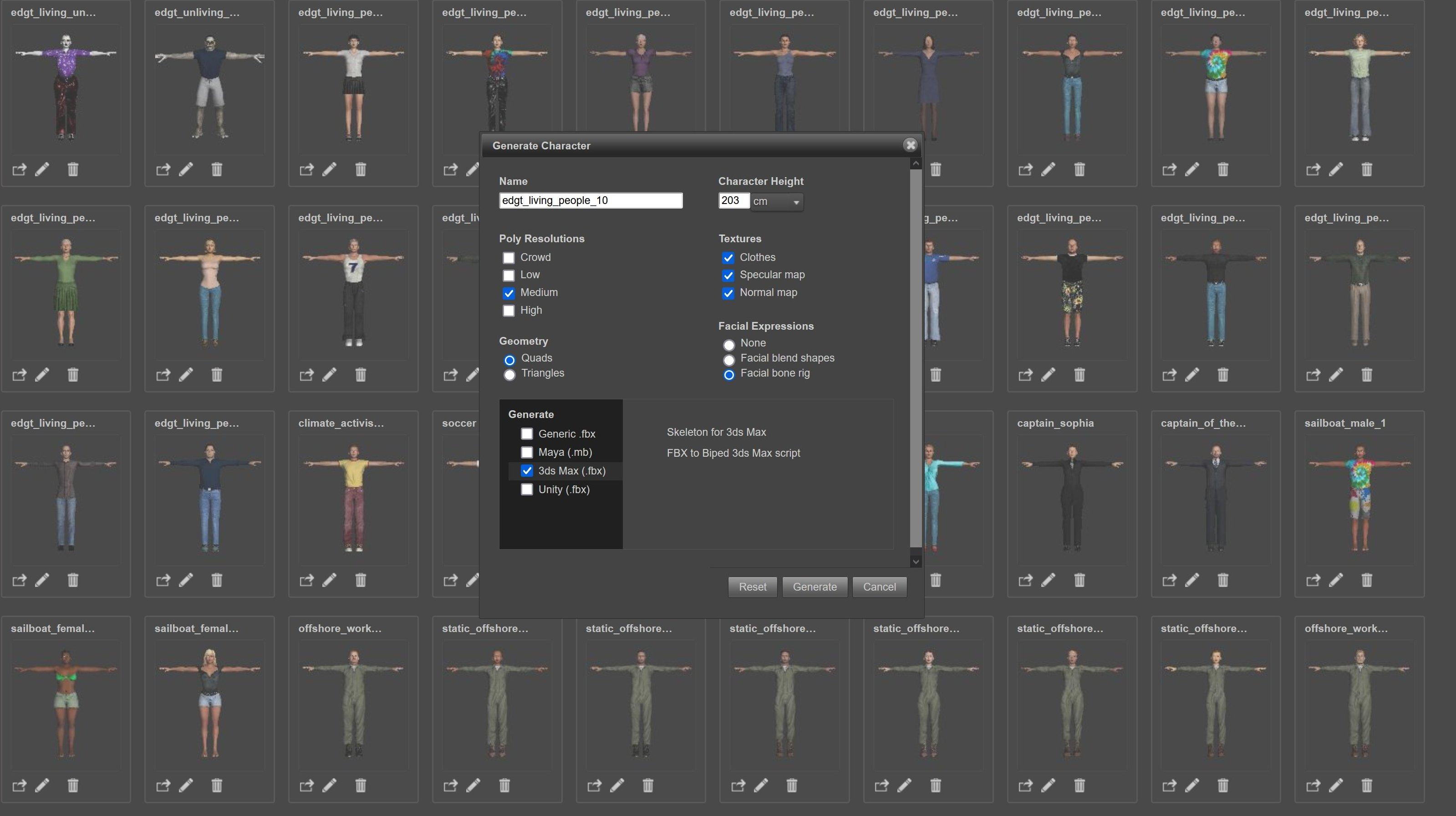Edit the edgt_unliving_... character
The width and height of the screenshot is (1456, 816).
[x=186, y=169]
